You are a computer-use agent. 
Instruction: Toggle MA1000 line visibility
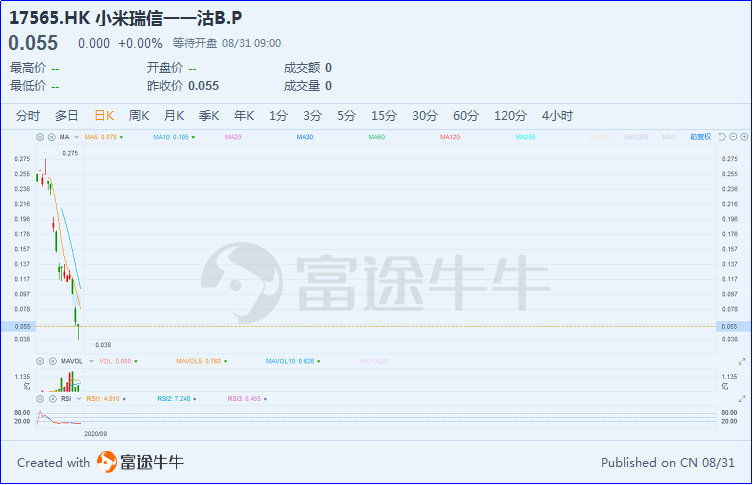(x=636, y=137)
